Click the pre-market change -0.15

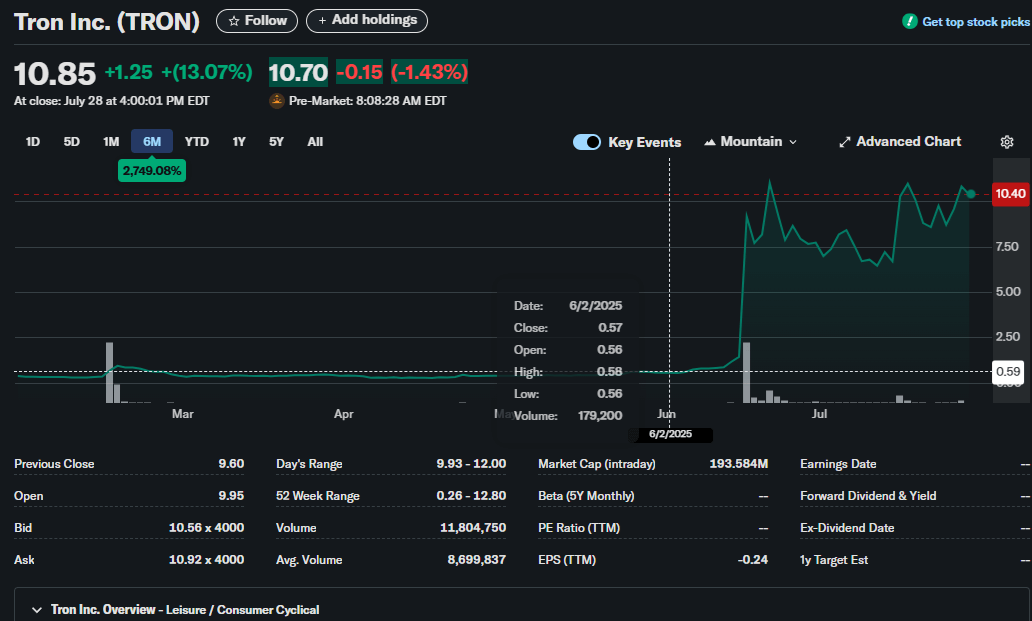point(359,72)
